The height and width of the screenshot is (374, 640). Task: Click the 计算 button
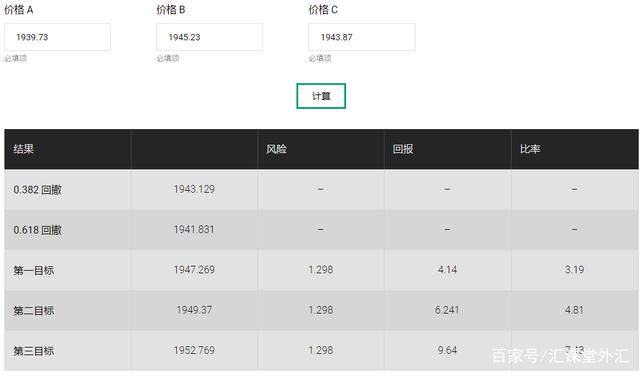[x=321, y=96]
